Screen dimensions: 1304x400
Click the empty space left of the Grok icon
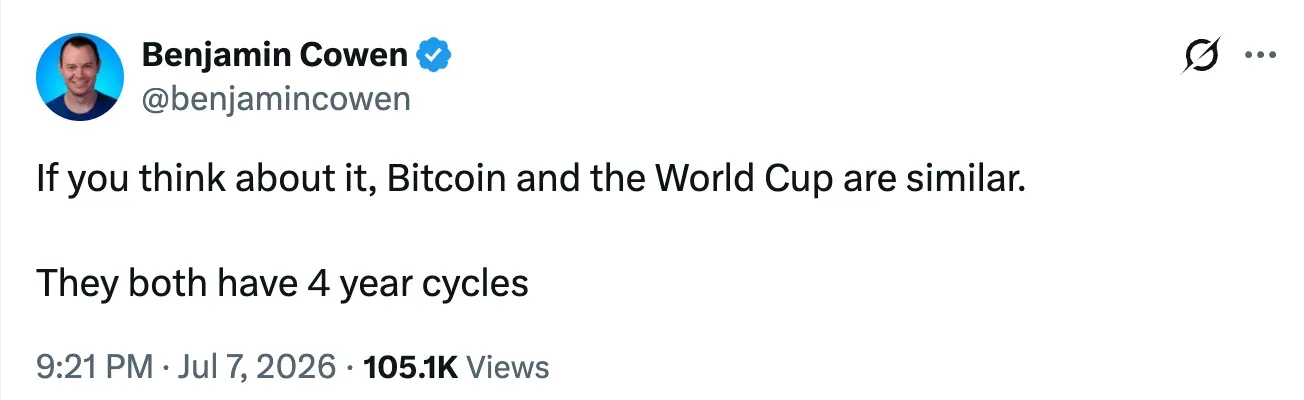pyautogui.click(x=800, y=58)
